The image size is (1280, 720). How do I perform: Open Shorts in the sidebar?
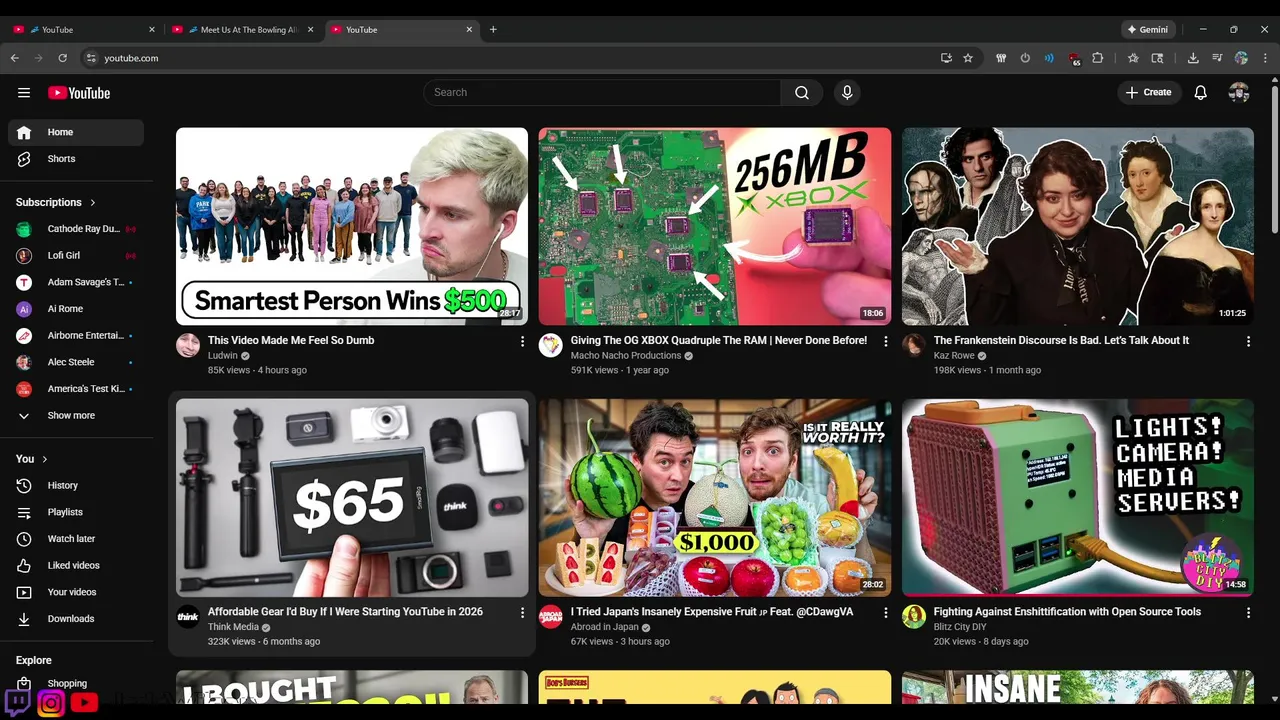pos(76,159)
